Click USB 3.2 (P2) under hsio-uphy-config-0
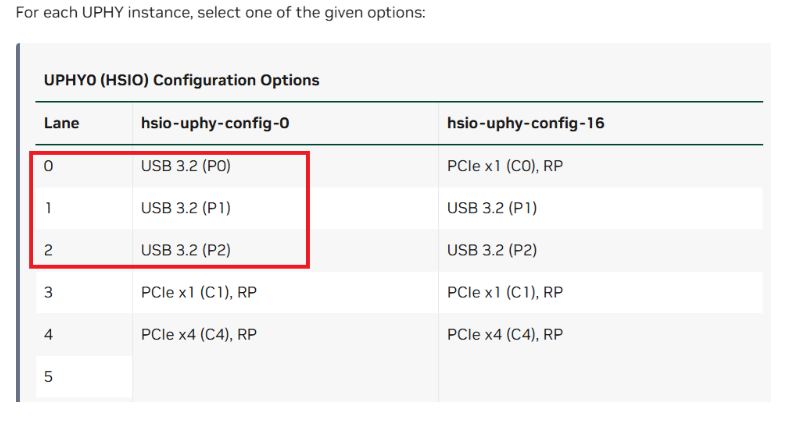Screen dimensions: 797x422 [186, 250]
